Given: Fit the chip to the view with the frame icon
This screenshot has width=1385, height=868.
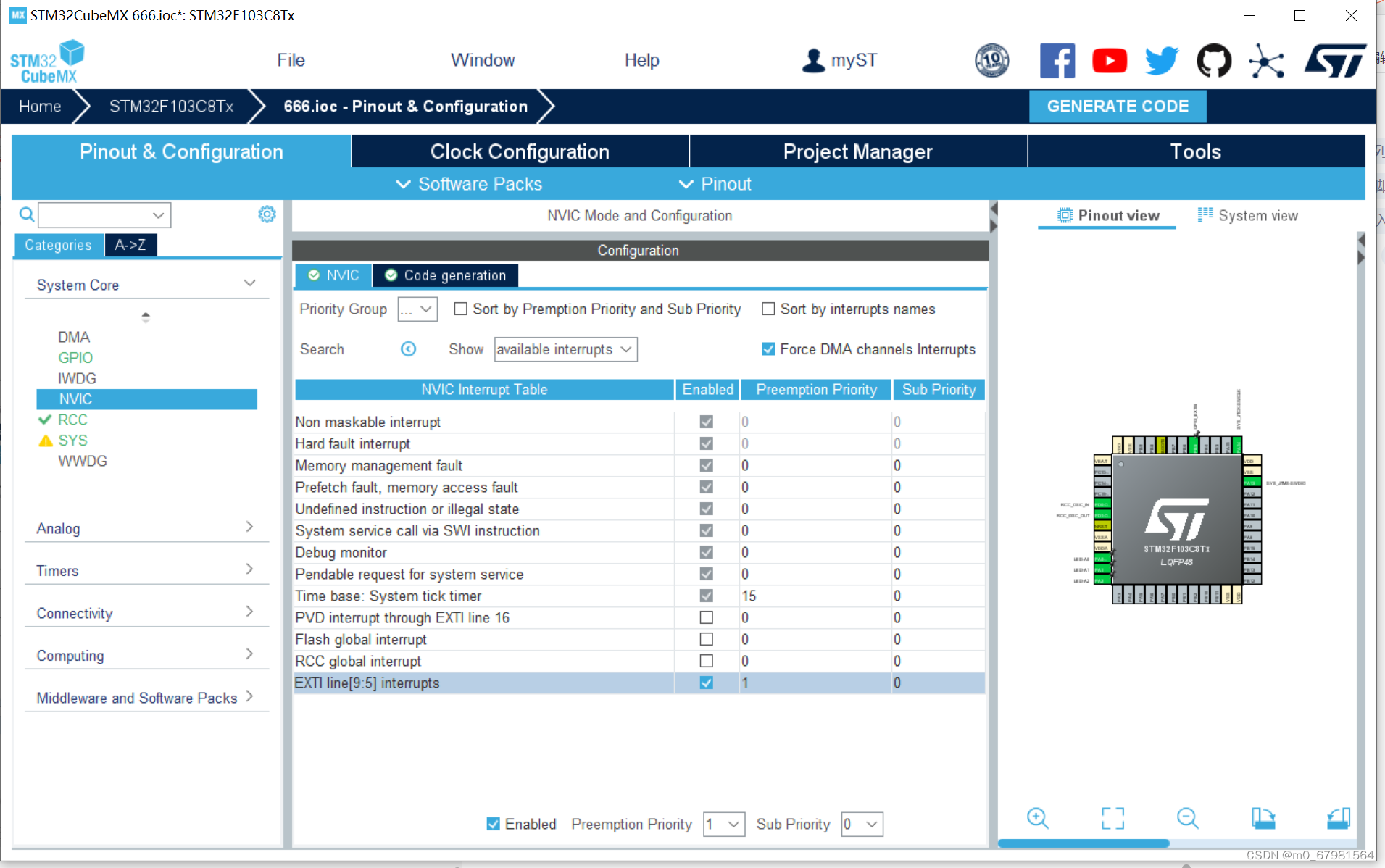Looking at the screenshot, I should 1113,818.
